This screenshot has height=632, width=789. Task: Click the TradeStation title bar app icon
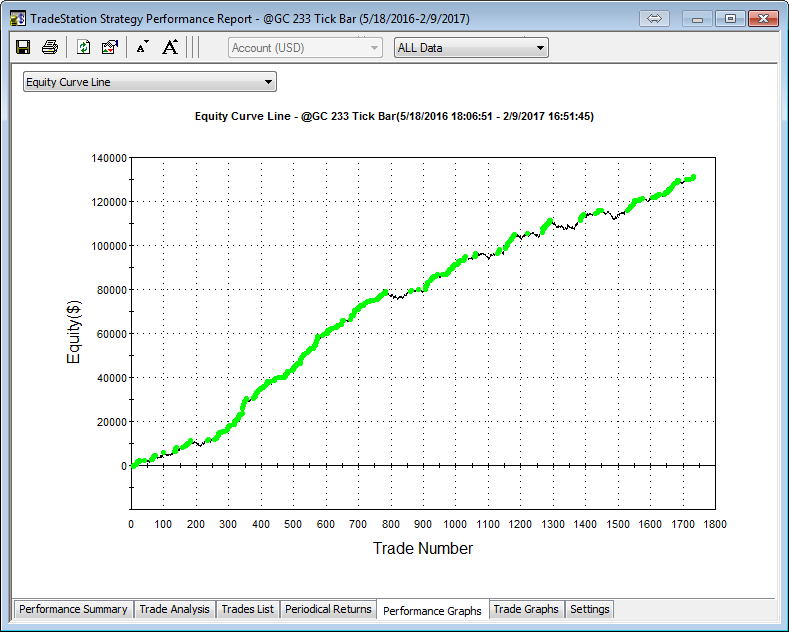(x=17, y=18)
